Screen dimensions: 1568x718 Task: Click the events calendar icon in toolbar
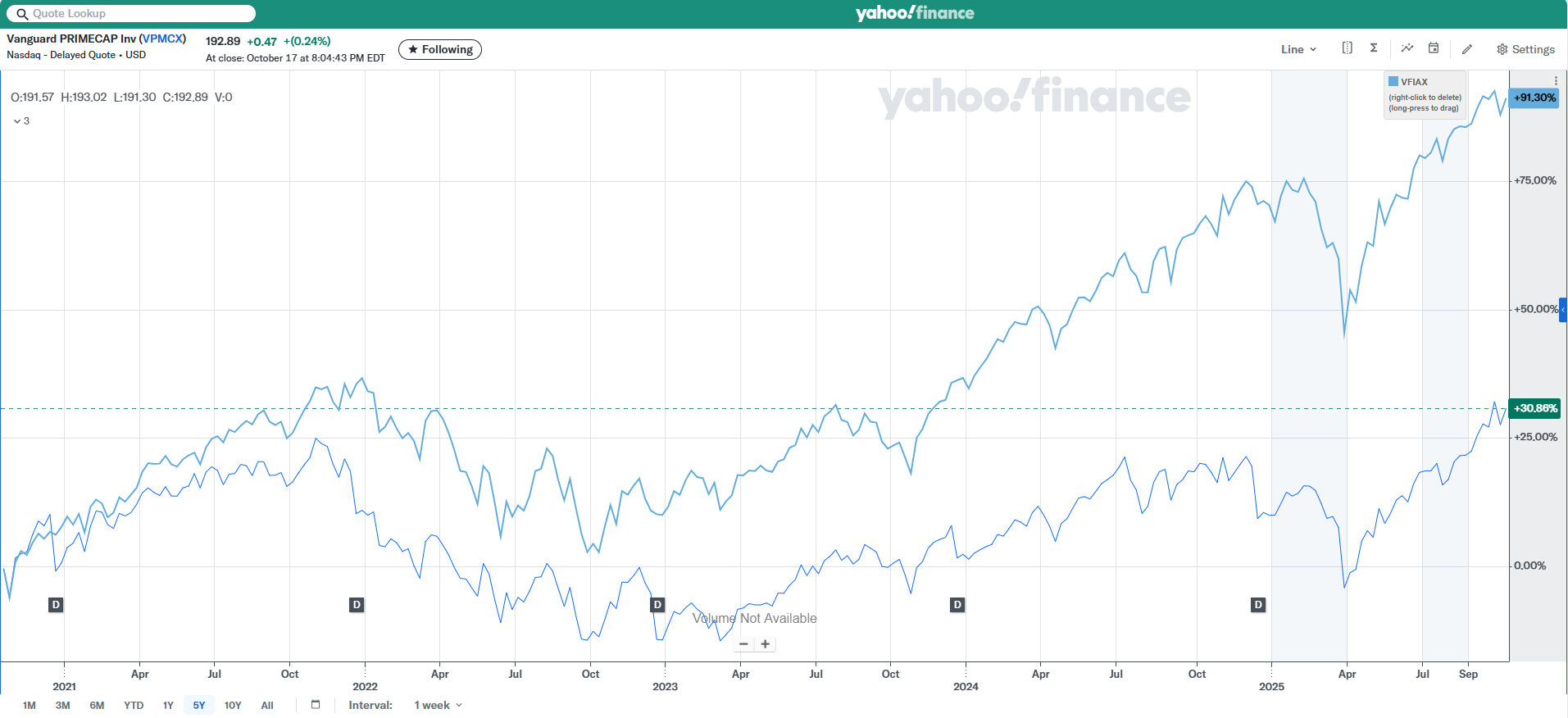pyautogui.click(x=1434, y=48)
